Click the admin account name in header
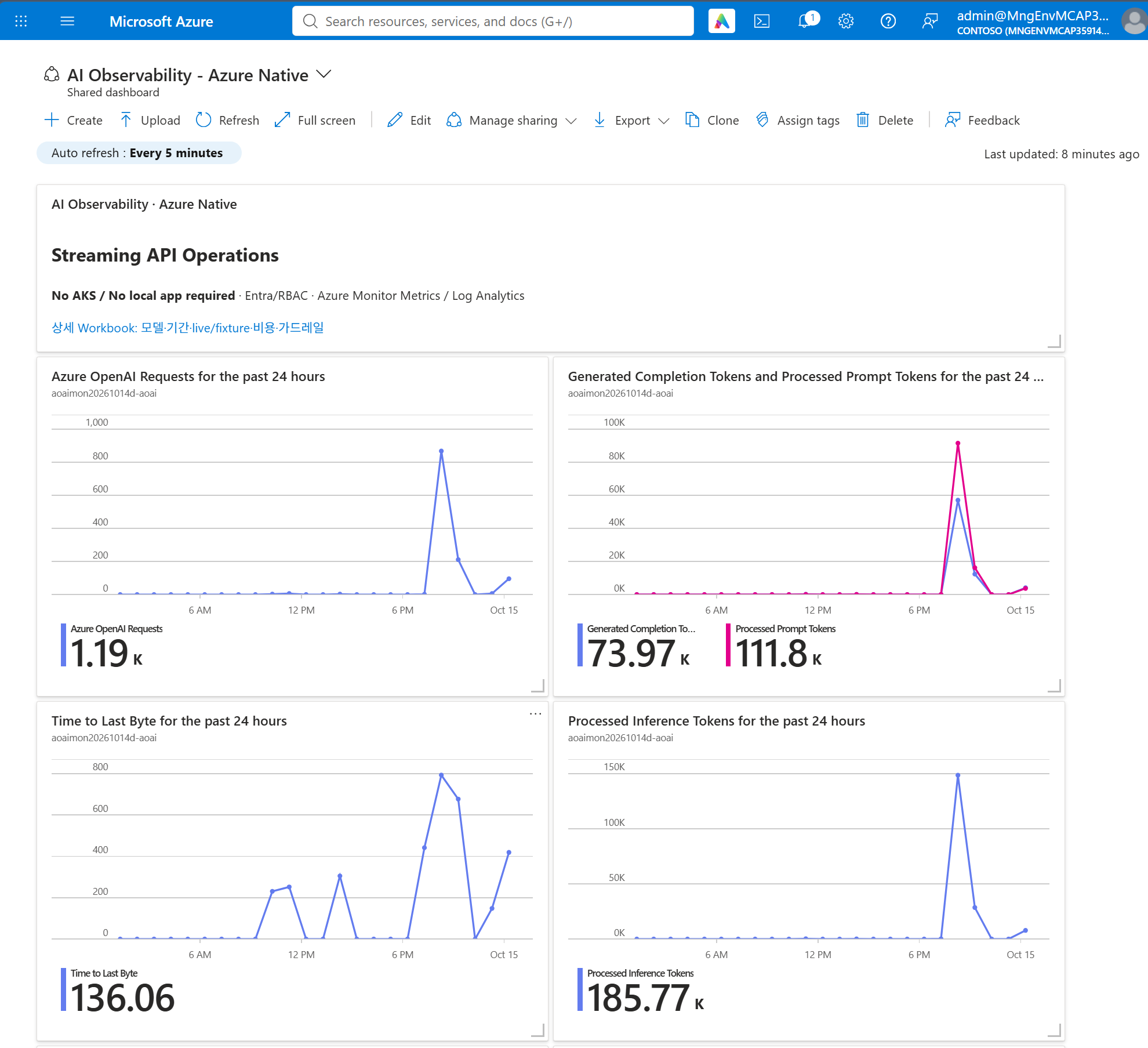Viewport: 1148px width, 1048px height. 1033,16
